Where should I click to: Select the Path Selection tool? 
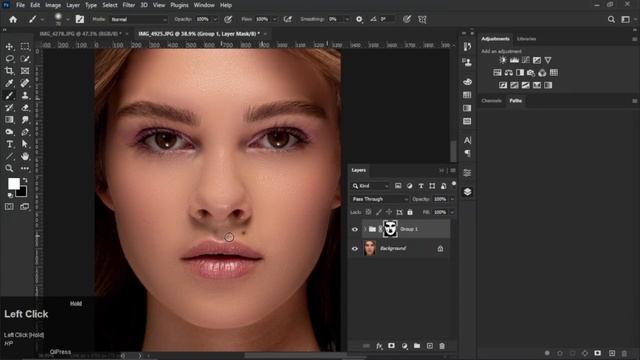point(25,144)
